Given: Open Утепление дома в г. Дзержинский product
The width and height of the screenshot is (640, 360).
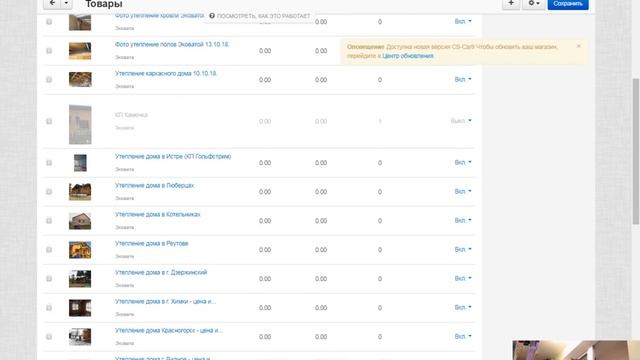Looking at the screenshot, I should click(x=161, y=273).
